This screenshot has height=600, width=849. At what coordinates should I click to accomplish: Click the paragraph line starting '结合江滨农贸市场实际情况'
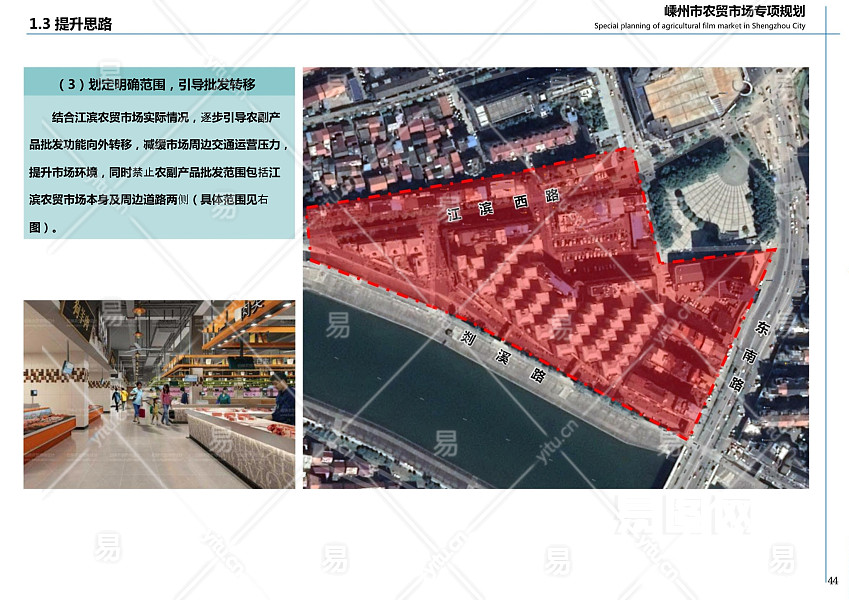click(x=166, y=117)
